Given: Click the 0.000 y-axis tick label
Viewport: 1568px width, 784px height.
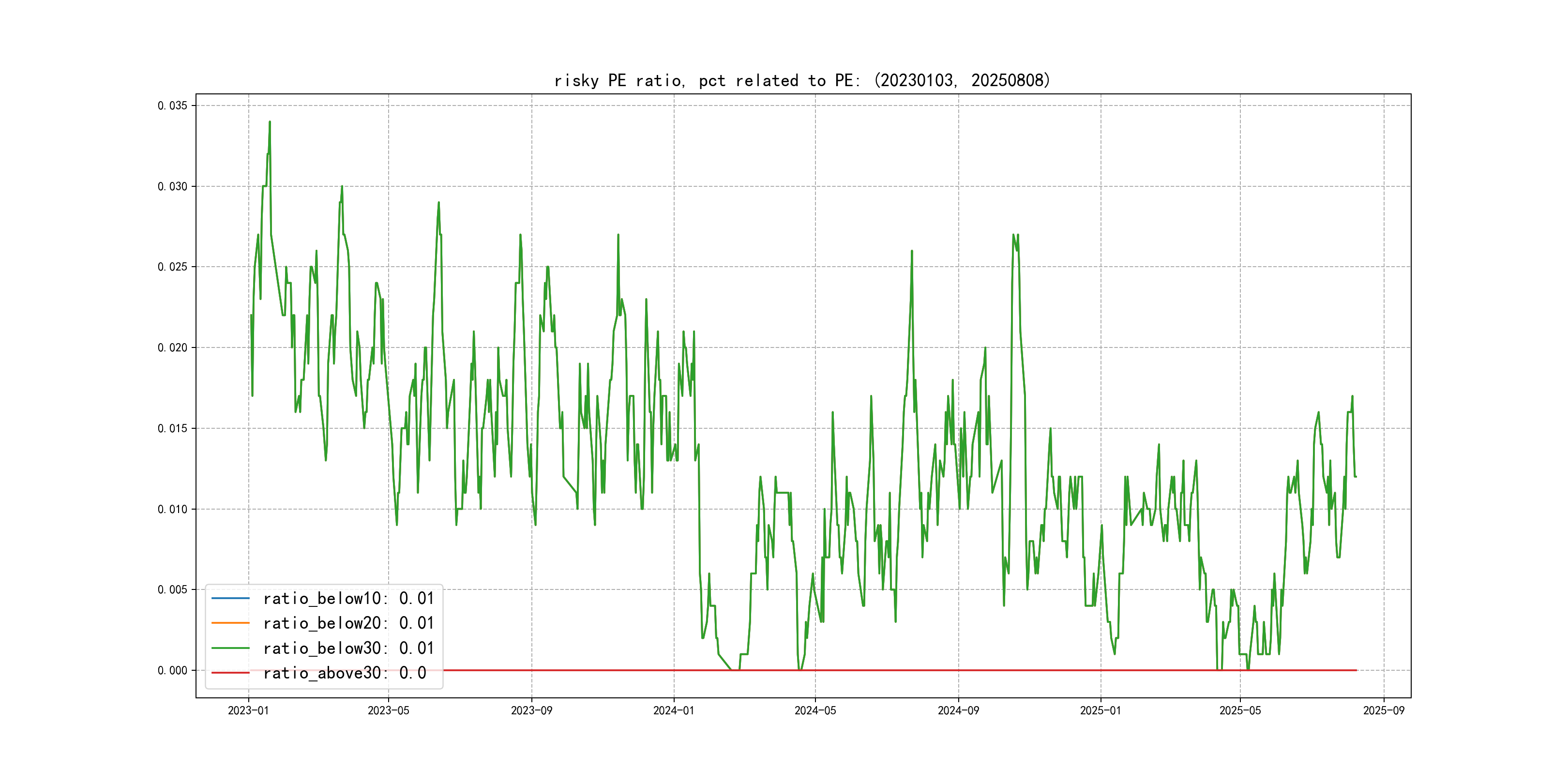Looking at the screenshot, I should tap(172, 670).
